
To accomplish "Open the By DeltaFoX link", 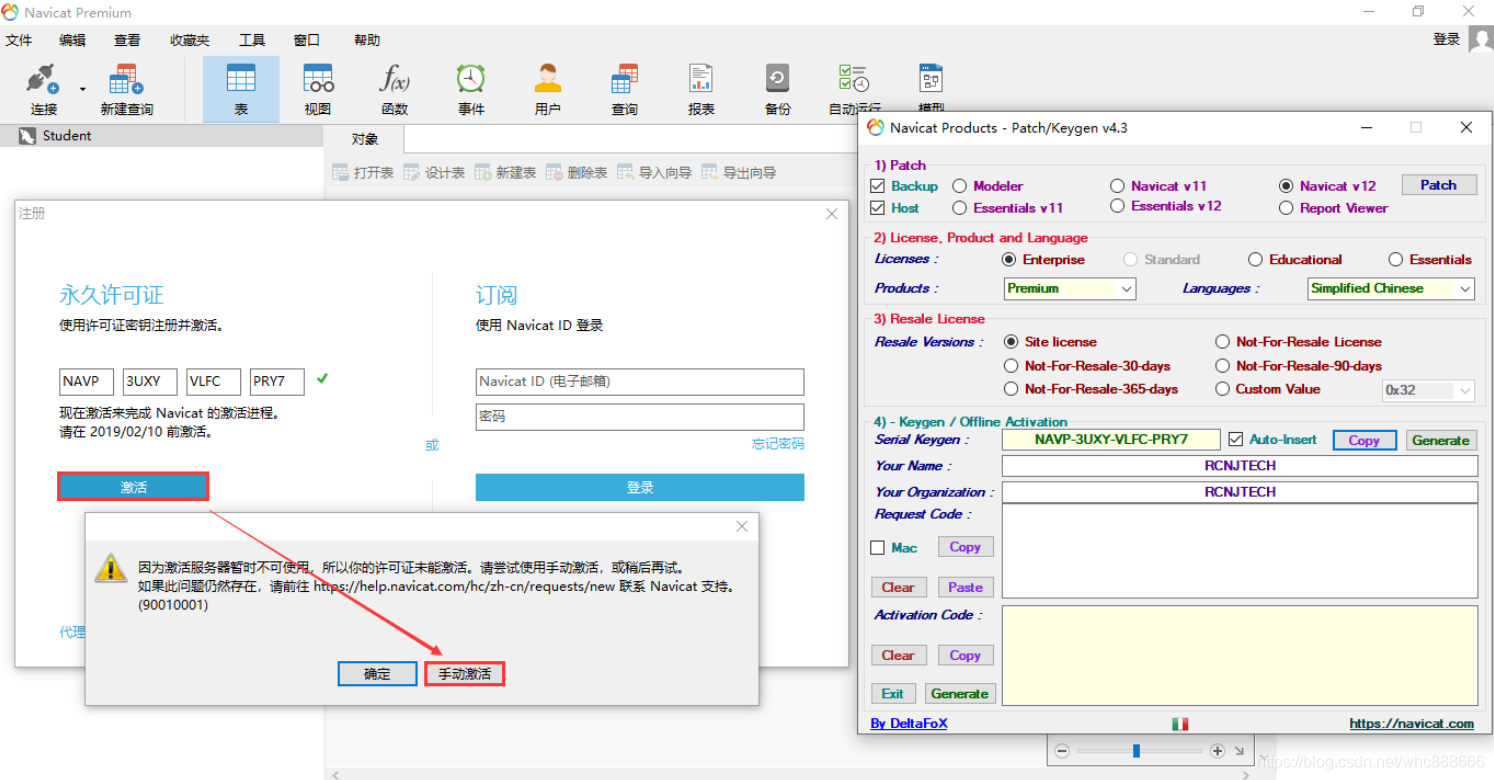I will click(x=908, y=723).
